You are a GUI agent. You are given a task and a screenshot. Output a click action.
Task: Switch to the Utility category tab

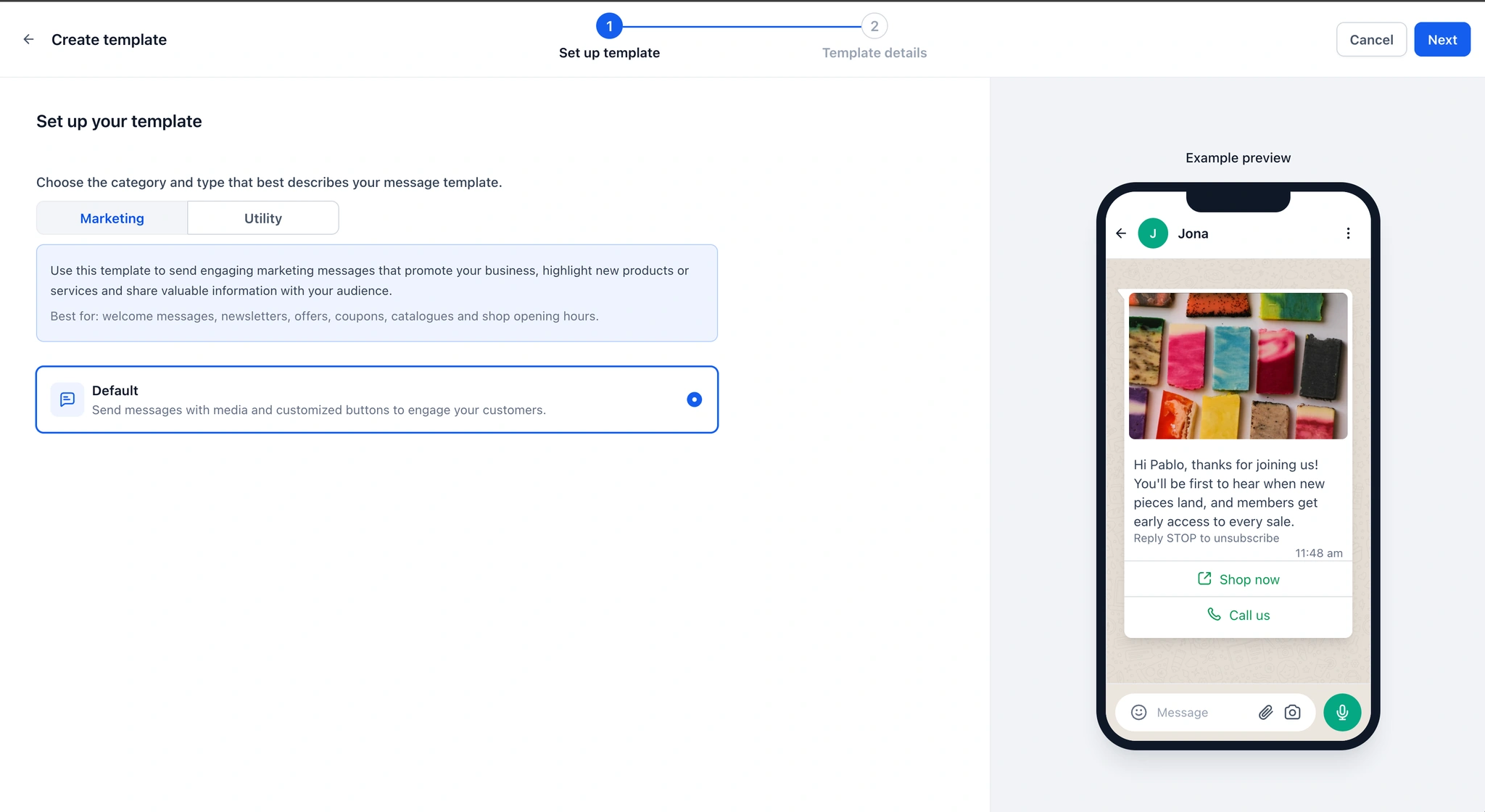[262, 217]
